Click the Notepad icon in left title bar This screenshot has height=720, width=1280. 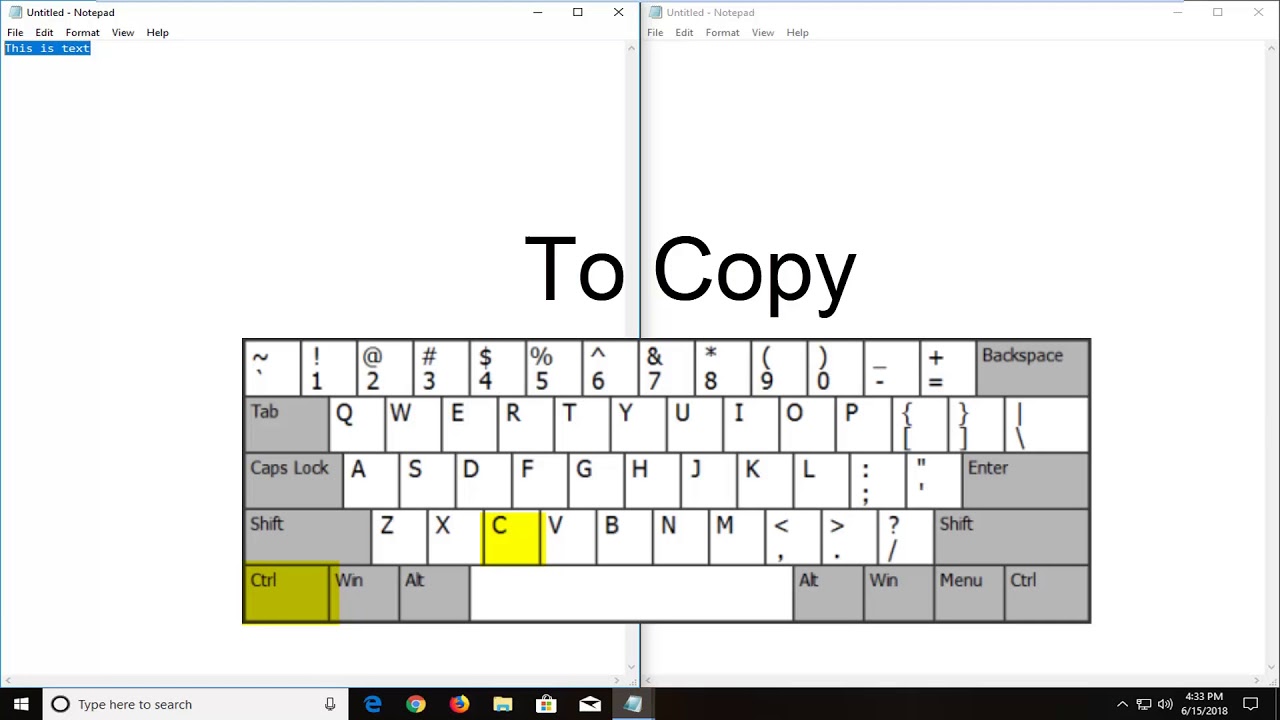click(x=15, y=12)
